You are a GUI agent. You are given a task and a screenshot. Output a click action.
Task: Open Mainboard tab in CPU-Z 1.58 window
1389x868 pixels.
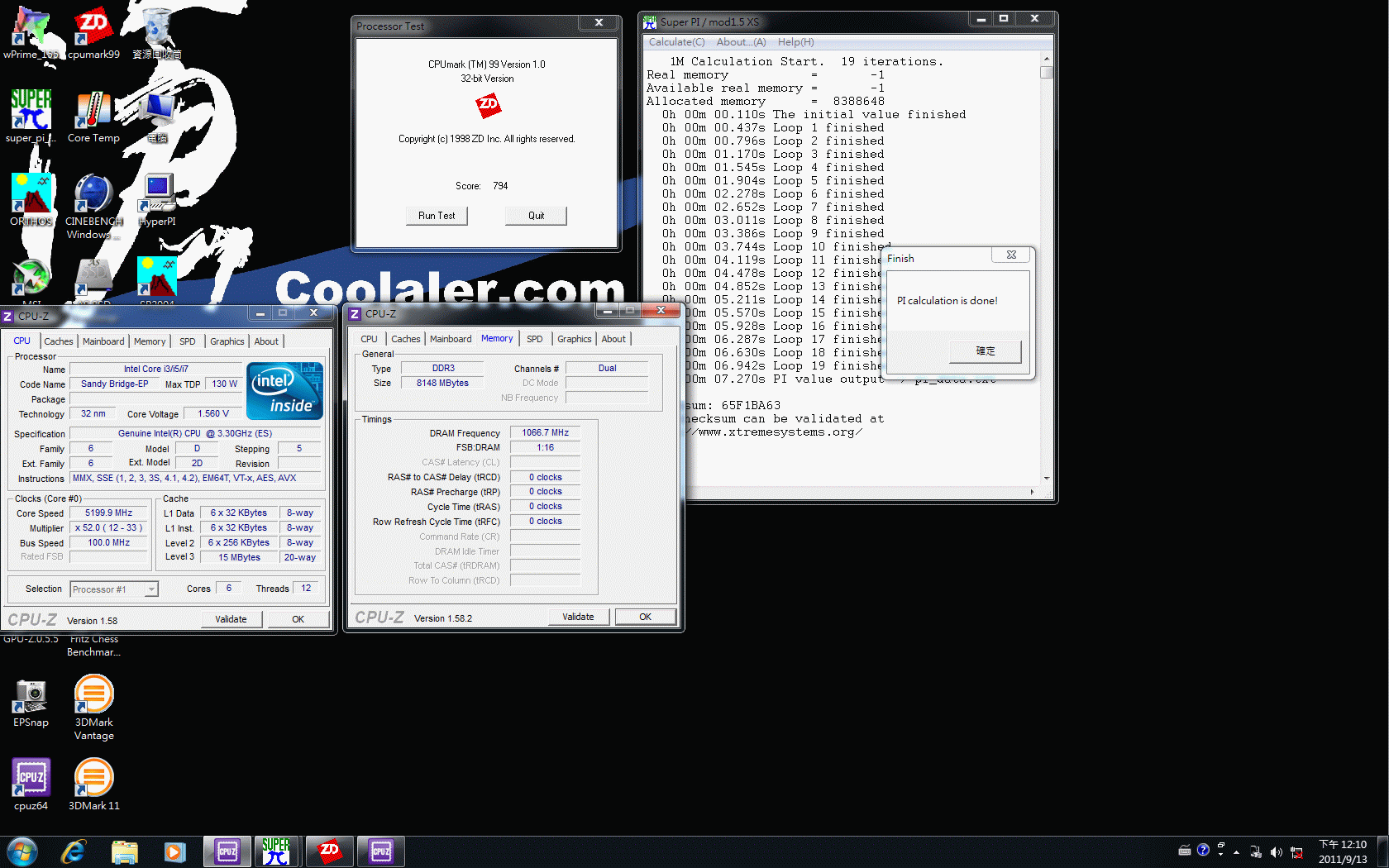[103, 341]
